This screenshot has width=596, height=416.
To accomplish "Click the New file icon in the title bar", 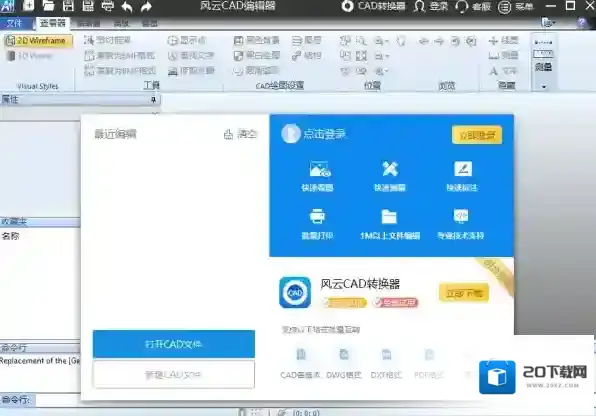I will point(29,6).
